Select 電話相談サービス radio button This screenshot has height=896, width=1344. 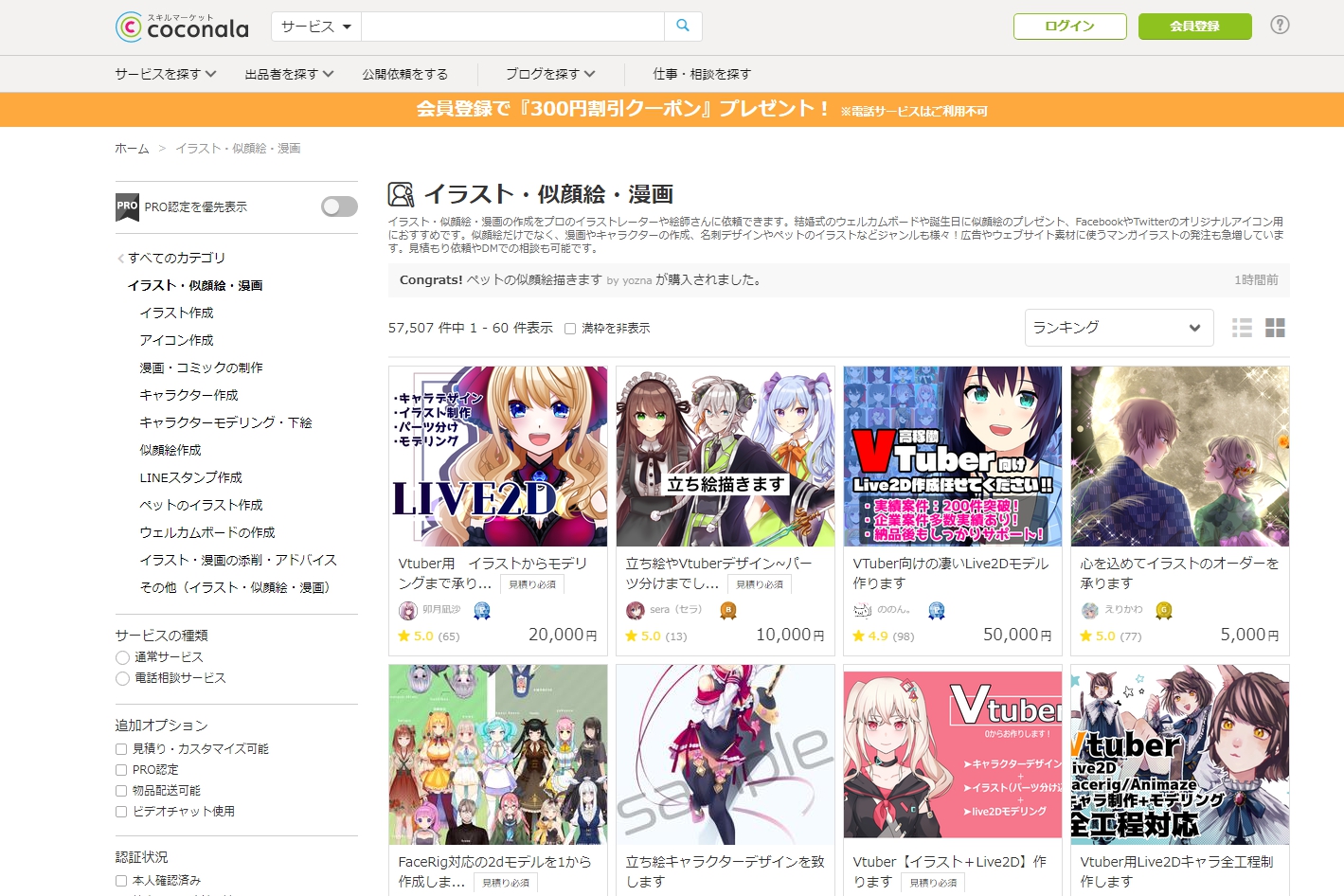(122, 678)
